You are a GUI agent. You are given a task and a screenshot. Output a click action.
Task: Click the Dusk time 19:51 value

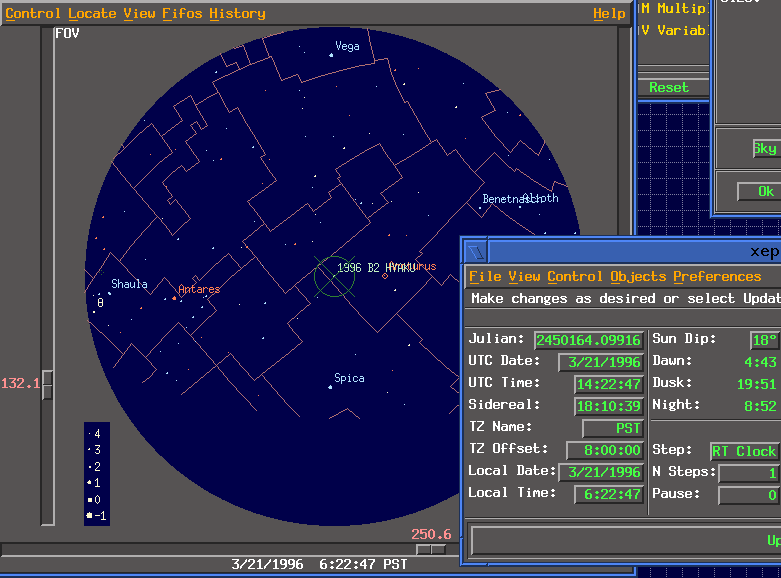point(757,384)
